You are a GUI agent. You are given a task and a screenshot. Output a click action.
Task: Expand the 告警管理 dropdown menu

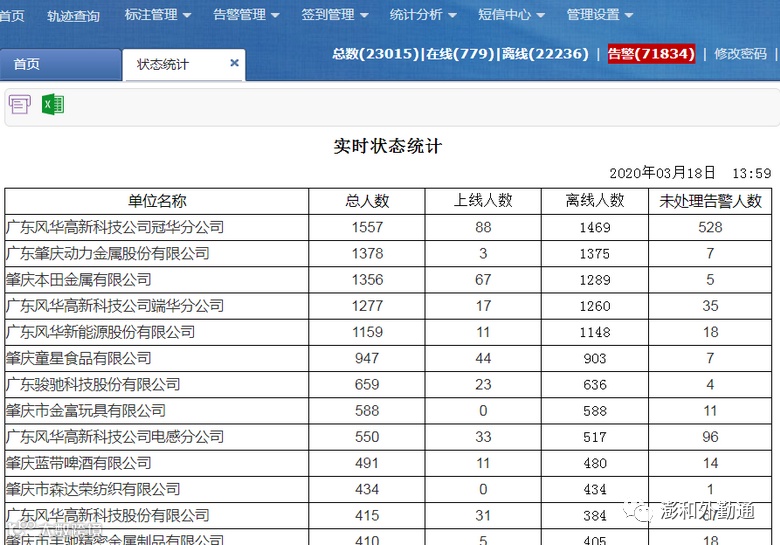point(246,15)
